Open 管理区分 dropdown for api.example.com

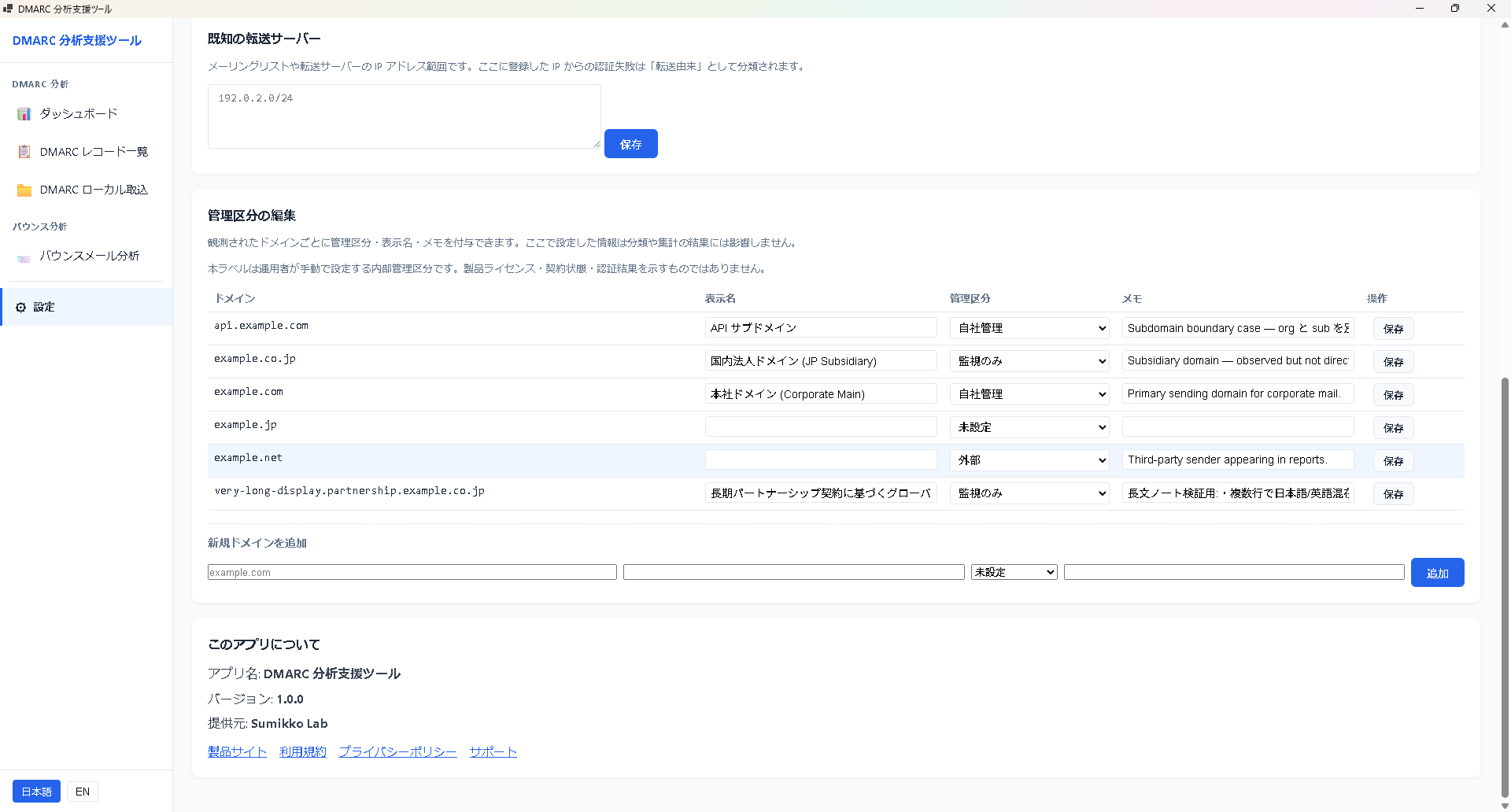1029,328
